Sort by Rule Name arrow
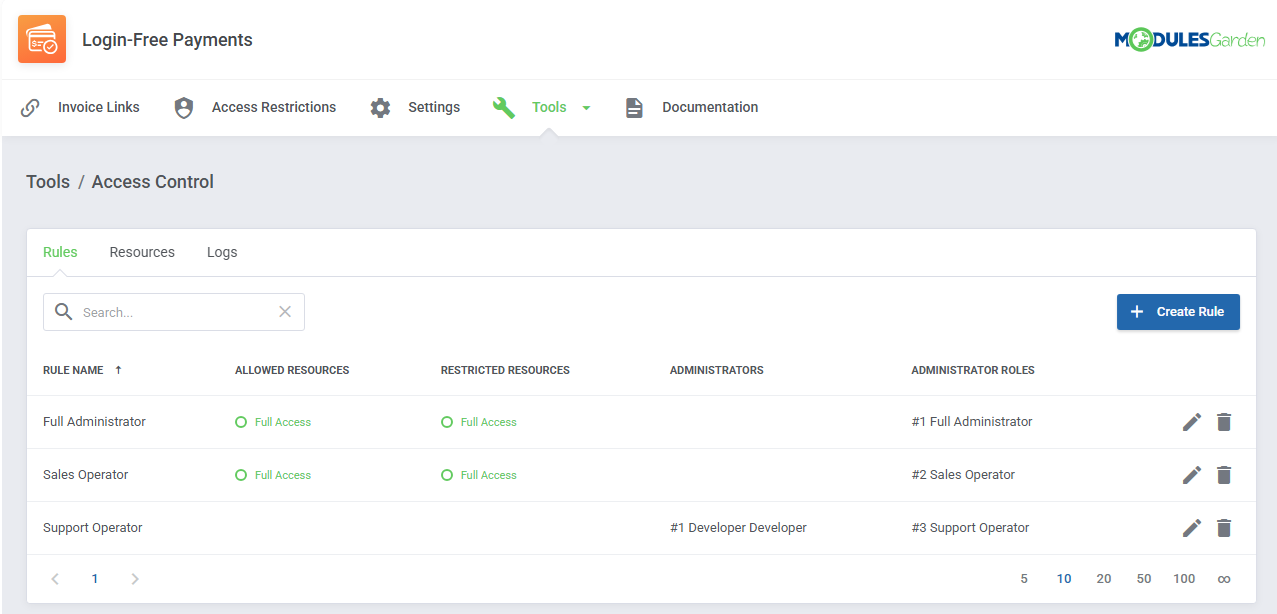Screen dimensions: 1277x614 click(x=118, y=370)
